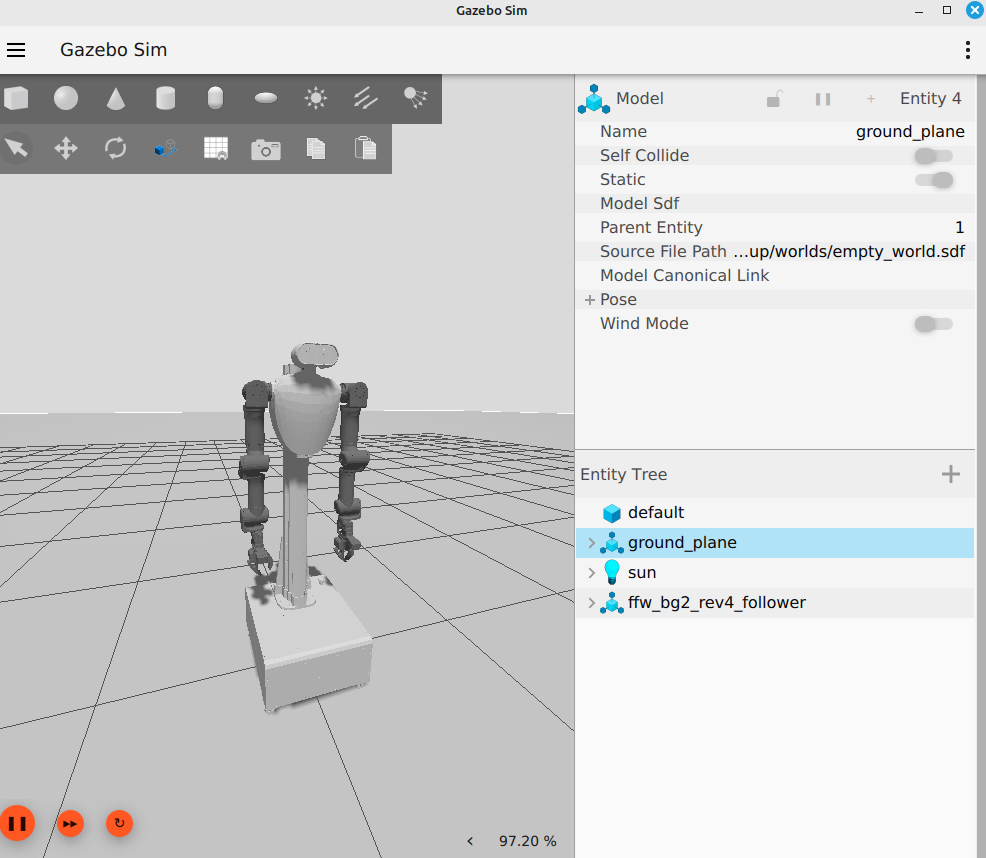Insert a point light

(316, 98)
